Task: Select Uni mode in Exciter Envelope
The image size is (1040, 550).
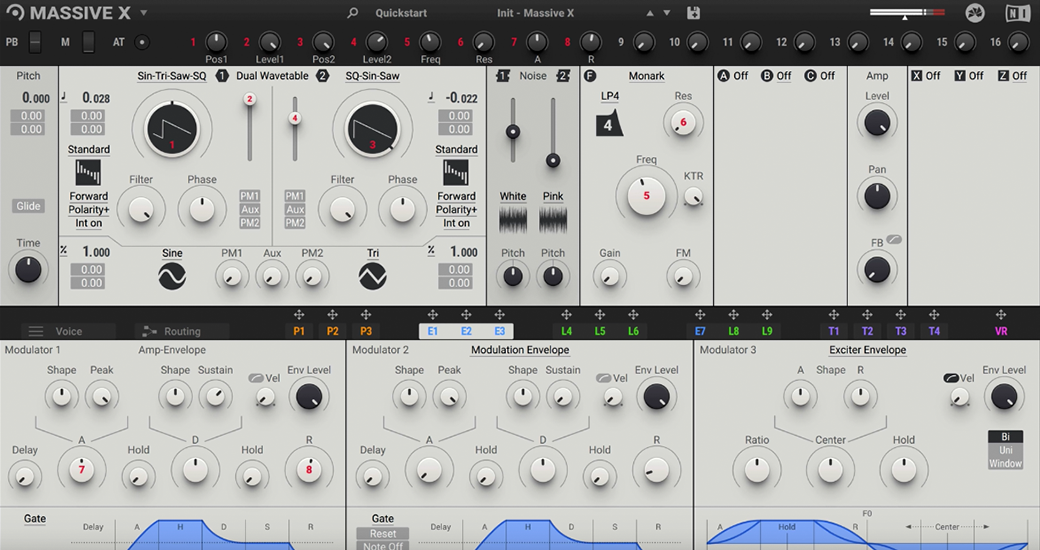Action: [1006, 450]
